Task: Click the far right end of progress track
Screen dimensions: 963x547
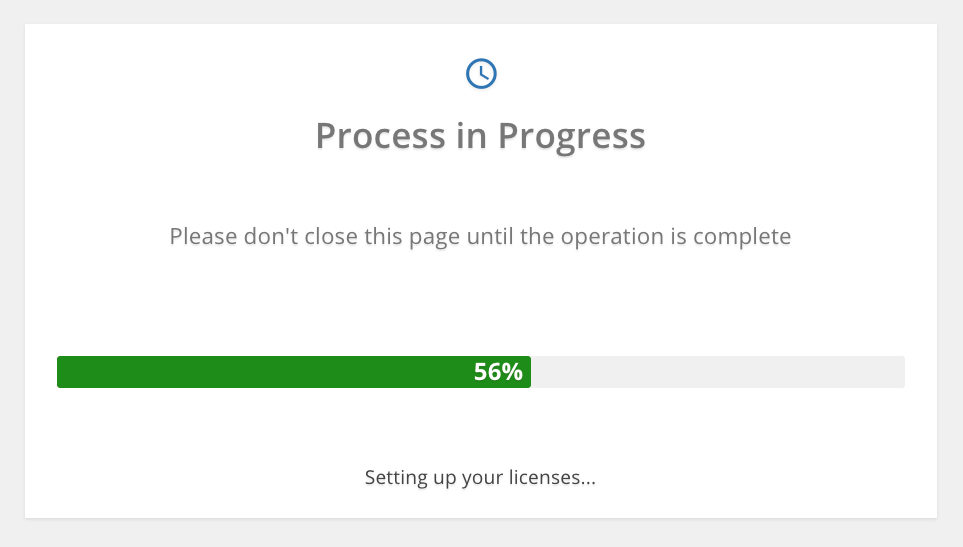Action: pos(900,372)
